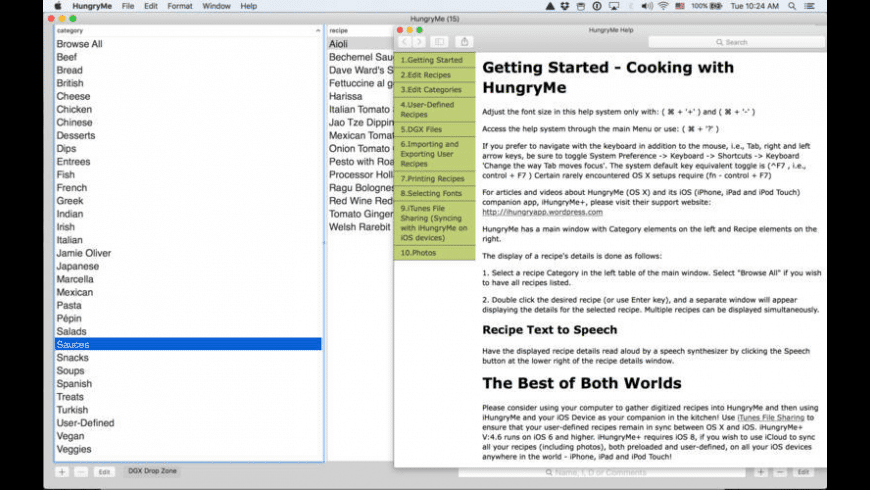Click the battery status indicator
The image size is (870, 490).
click(707, 6)
